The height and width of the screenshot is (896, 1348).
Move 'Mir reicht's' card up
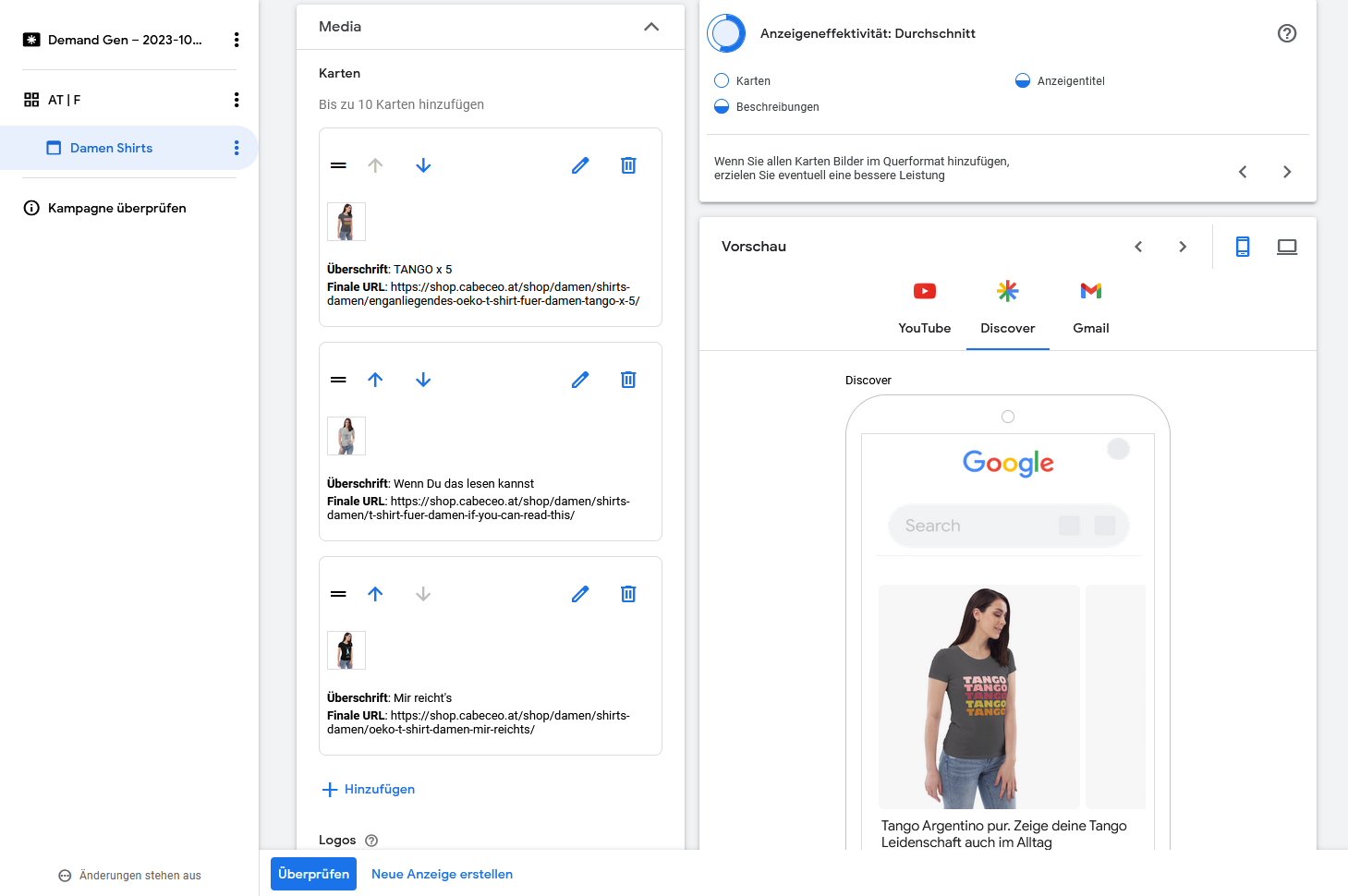[x=375, y=594]
